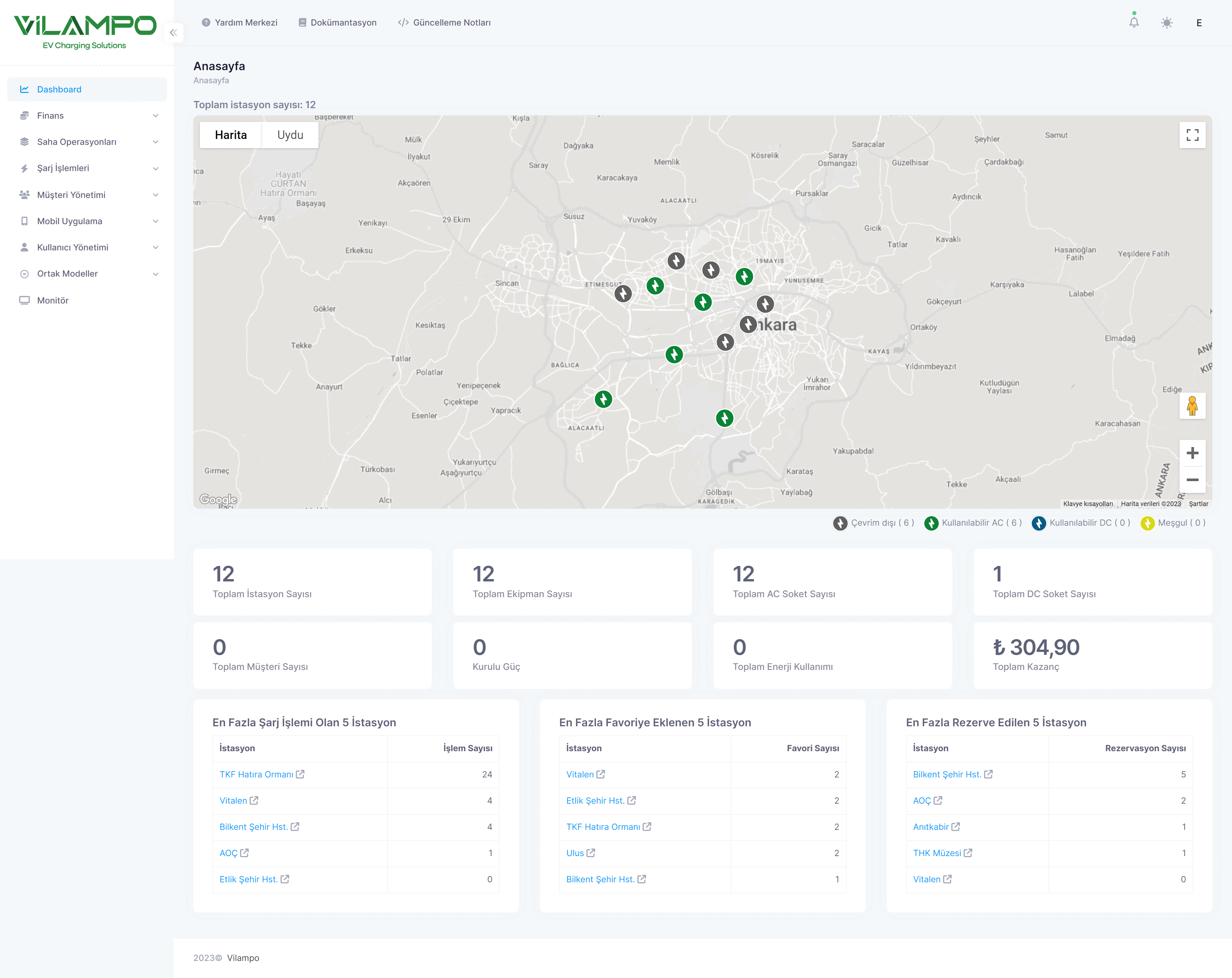This screenshot has width=1232, height=978.
Task: Open AOÇ link in reservation table
Action: tap(922, 801)
